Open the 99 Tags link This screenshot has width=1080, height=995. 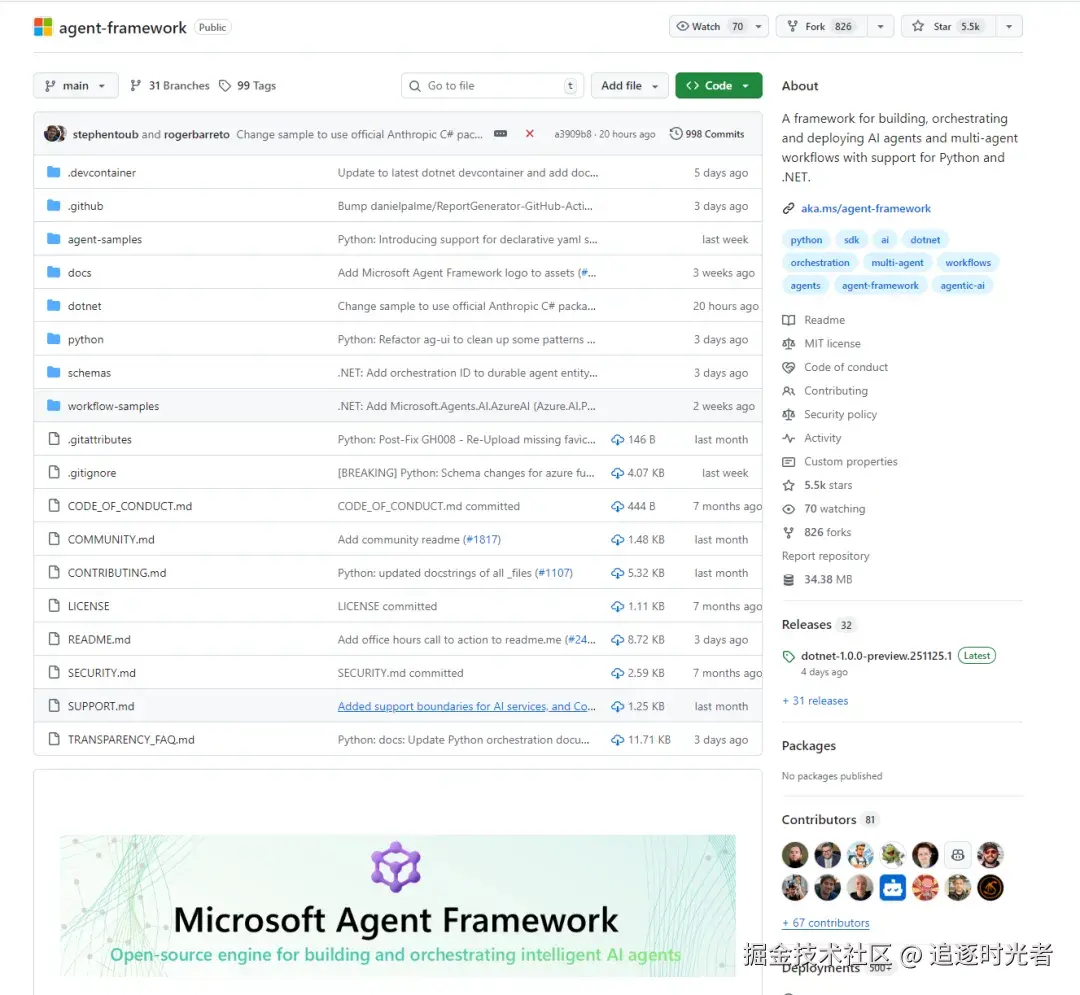pos(248,85)
